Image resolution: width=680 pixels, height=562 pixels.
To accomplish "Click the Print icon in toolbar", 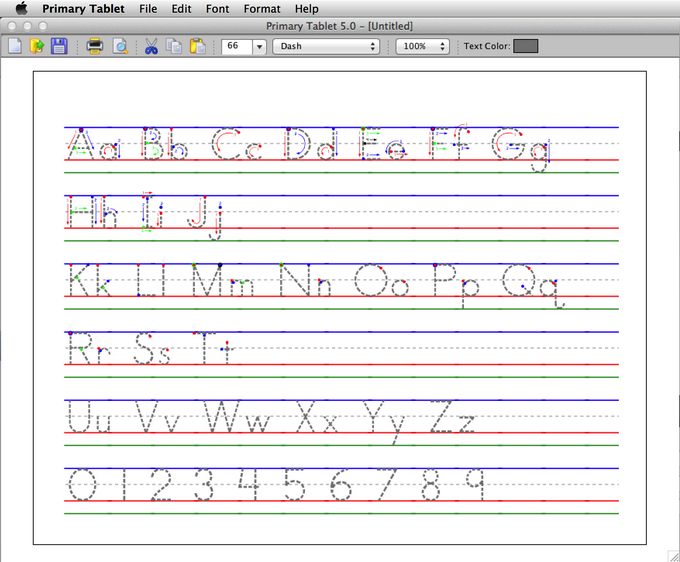I will 95,46.
